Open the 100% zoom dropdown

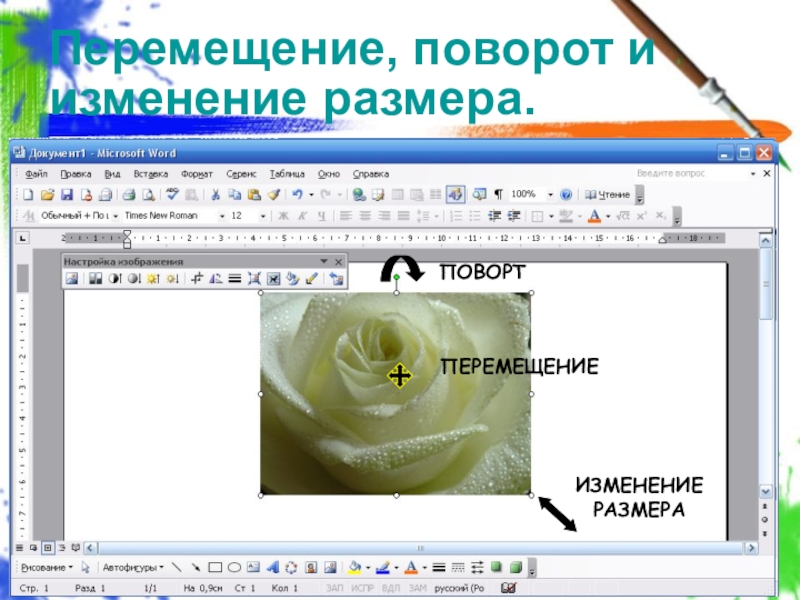click(550, 195)
